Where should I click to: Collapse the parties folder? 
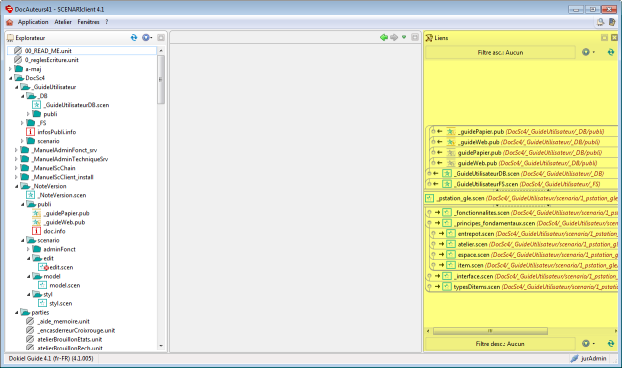coord(17,312)
